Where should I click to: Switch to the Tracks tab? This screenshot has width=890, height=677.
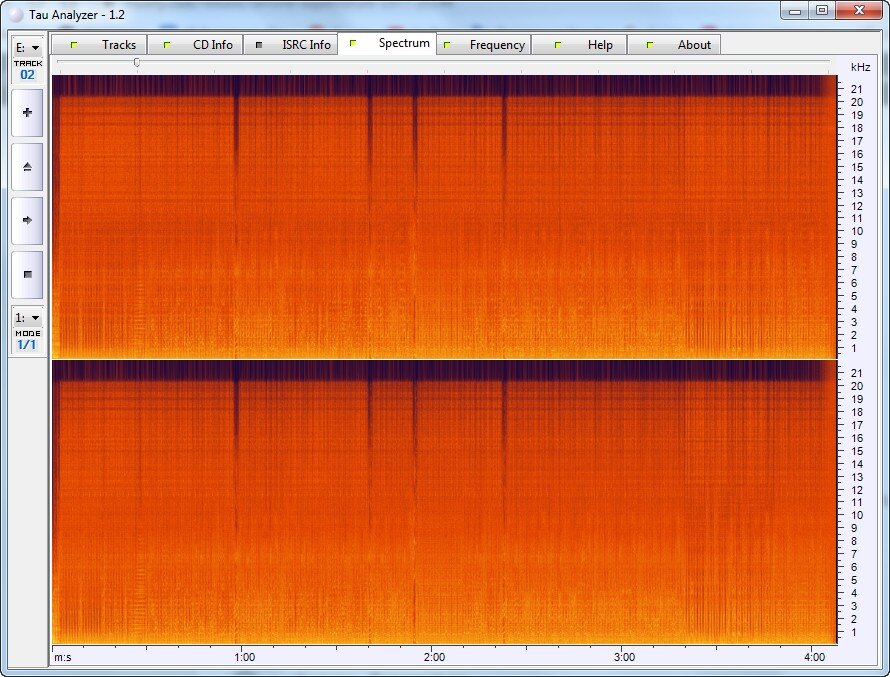click(99, 45)
